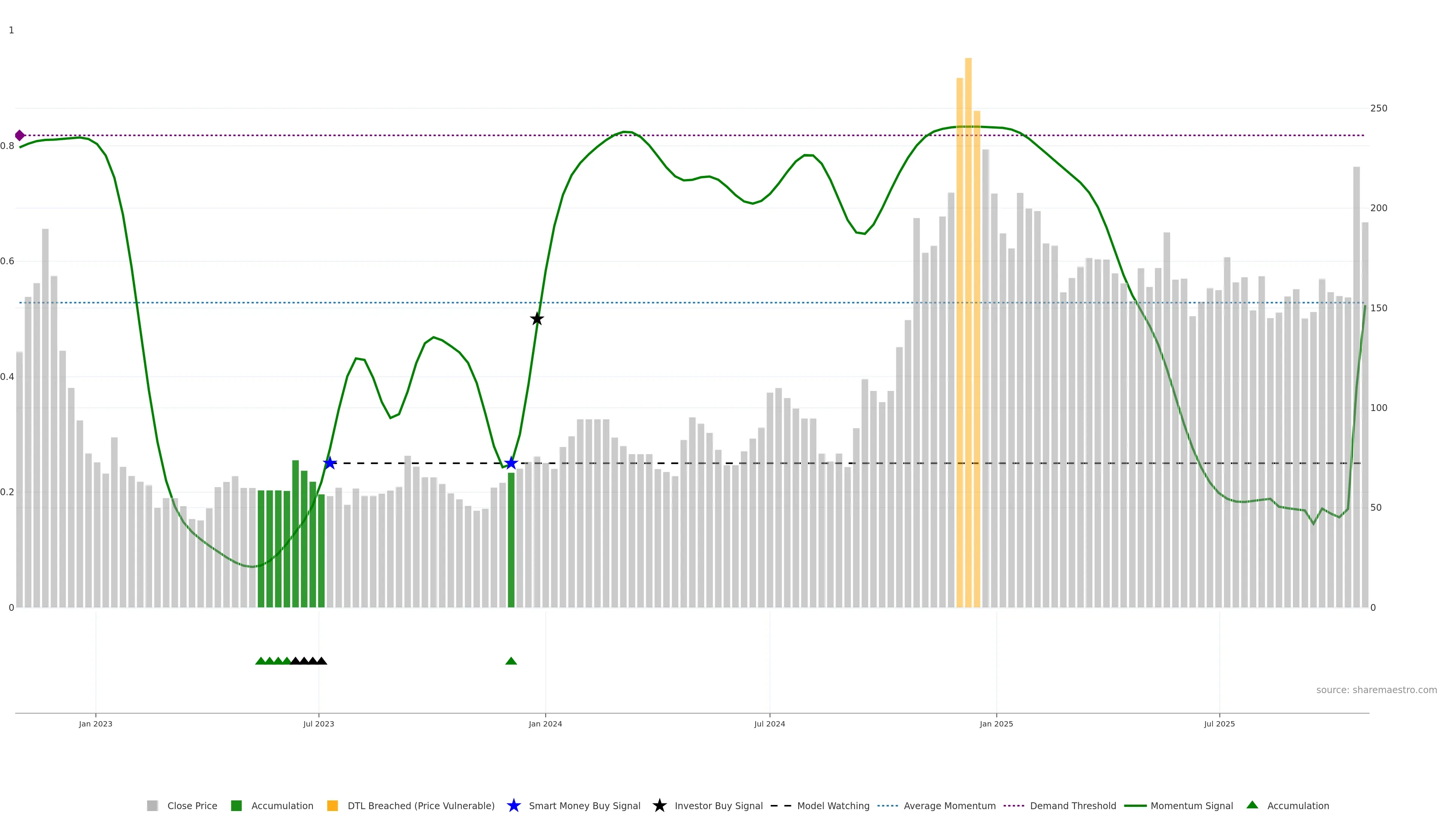Click the blue star icon in legend

coord(513,805)
